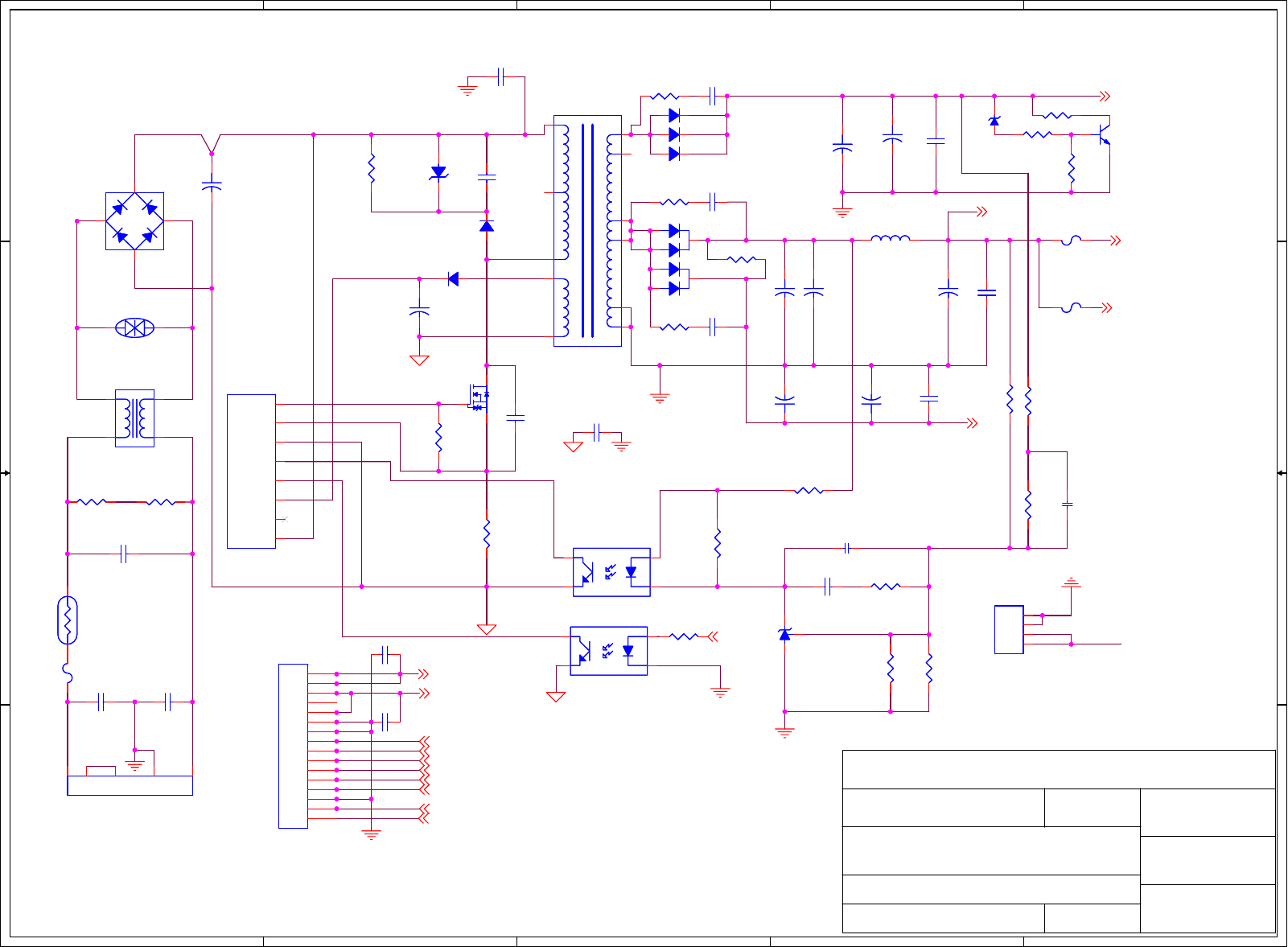
Task: Select the auxiliary winding rectifier diode
Action: [453, 279]
